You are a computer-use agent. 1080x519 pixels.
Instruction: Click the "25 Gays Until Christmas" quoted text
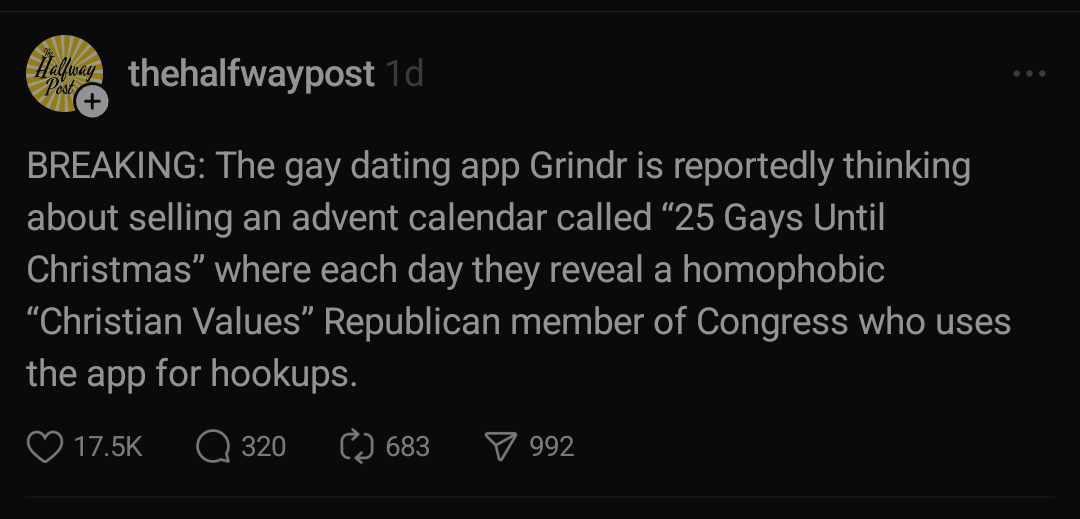[x=455, y=244]
